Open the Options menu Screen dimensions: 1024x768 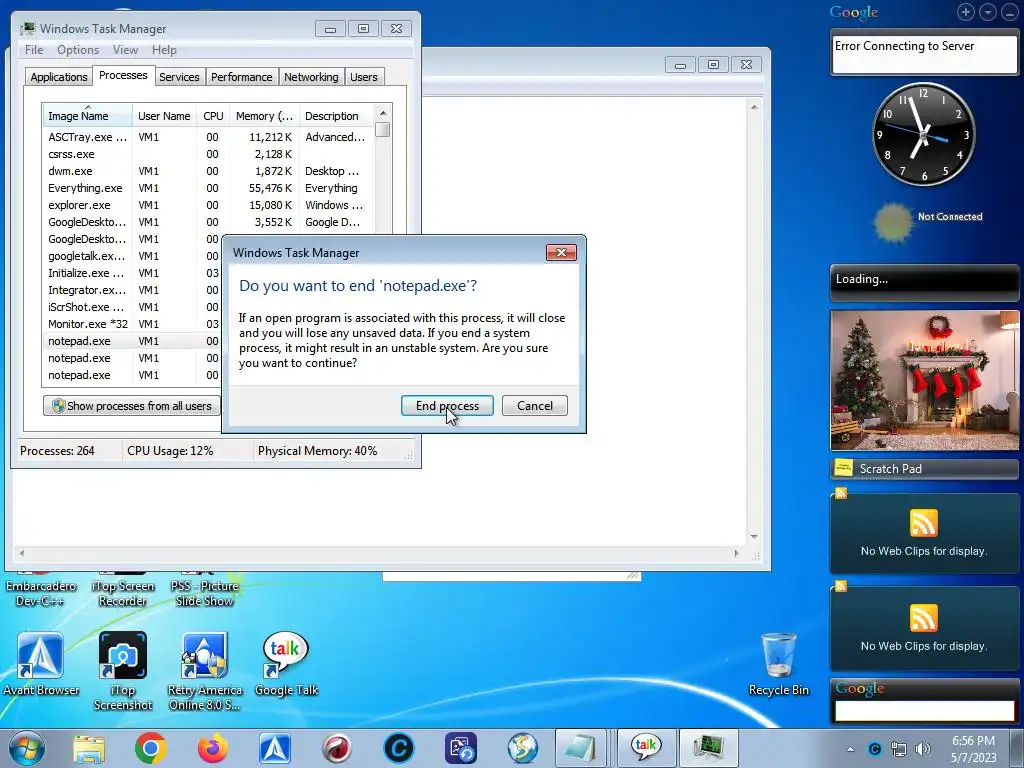78,50
